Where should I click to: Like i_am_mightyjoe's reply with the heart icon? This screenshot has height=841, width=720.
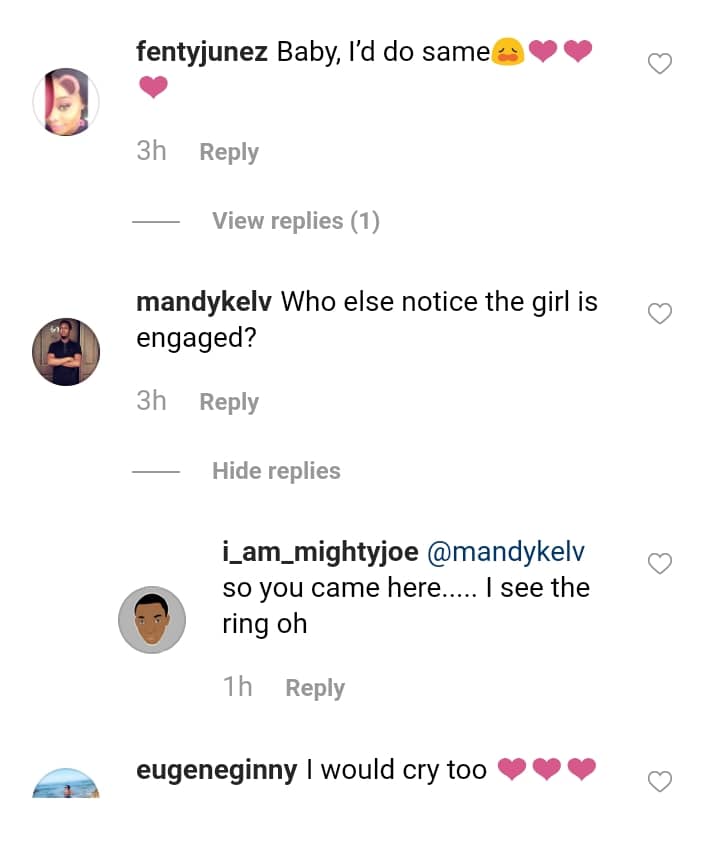660,564
